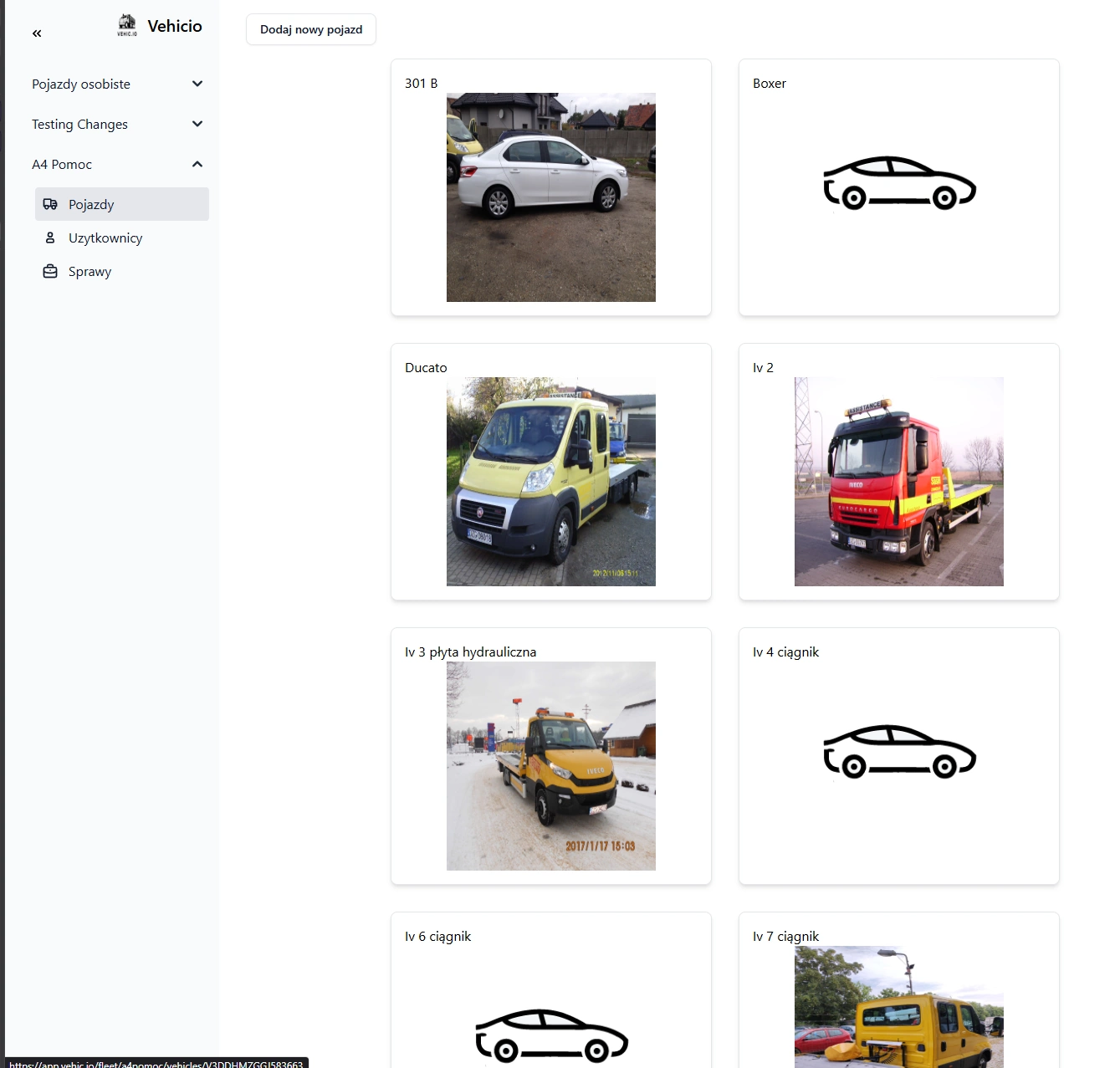Screen dimensions: 1120x1068
Task: Open the Iv 4 ciągnik title
Action: click(786, 652)
